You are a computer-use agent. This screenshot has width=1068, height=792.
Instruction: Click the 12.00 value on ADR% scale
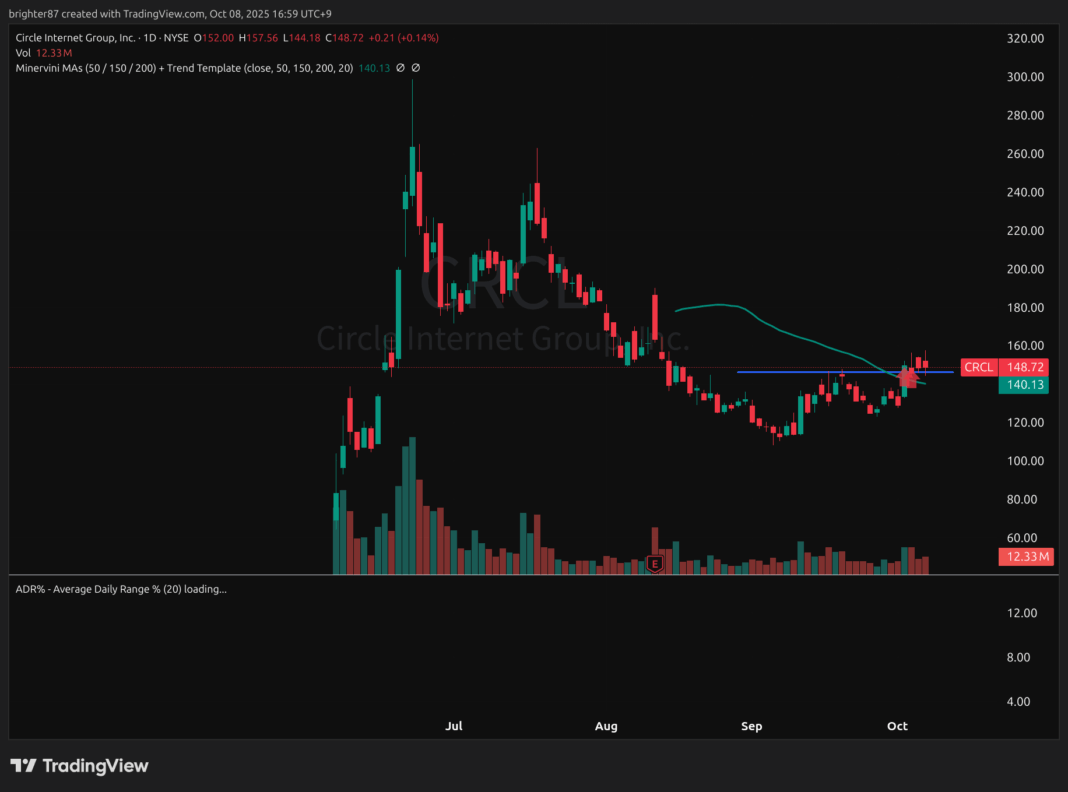coord(1023,613)
